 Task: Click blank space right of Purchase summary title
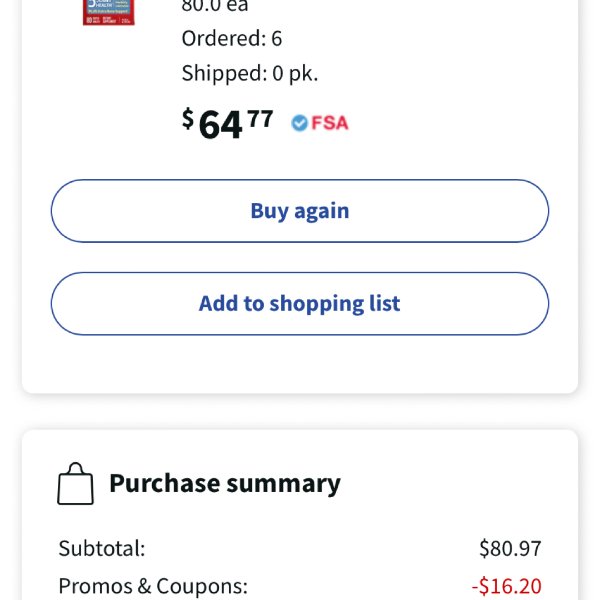pos(452,484)
